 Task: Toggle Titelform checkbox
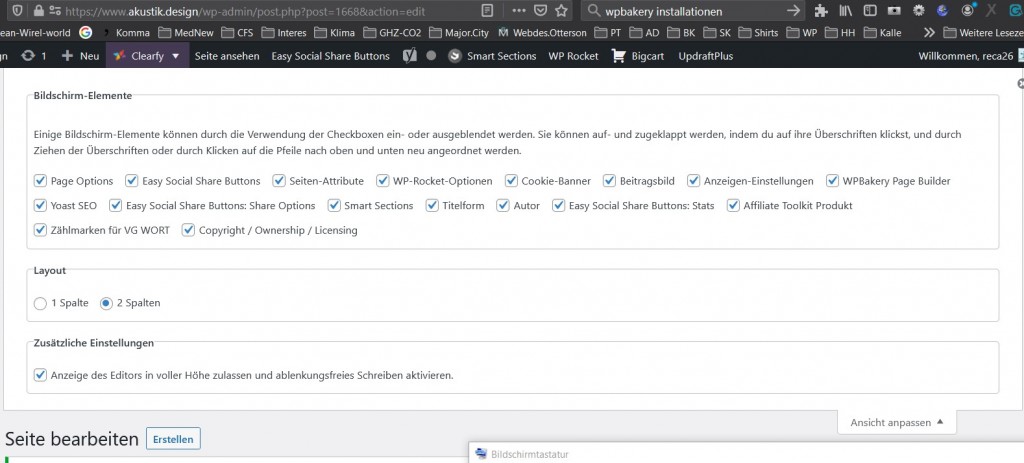(432, 206)
